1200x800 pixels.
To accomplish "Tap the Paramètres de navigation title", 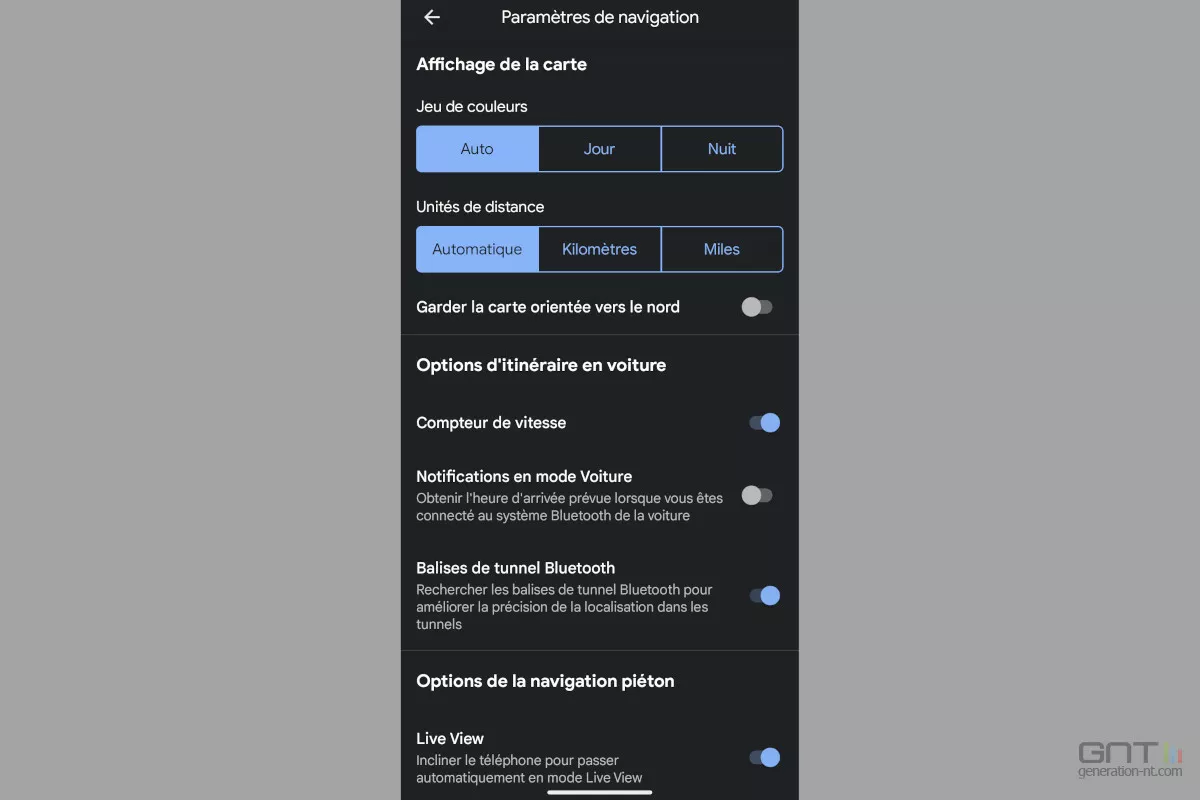I will click(600, 17).
